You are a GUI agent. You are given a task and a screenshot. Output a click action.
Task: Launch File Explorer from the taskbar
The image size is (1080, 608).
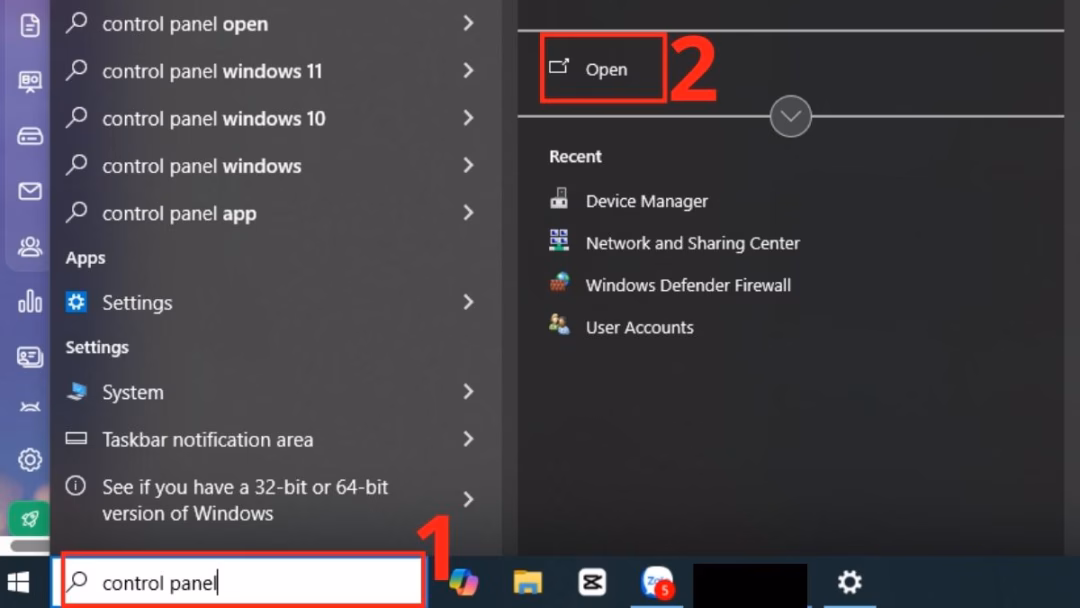click(x=527, y=582)
